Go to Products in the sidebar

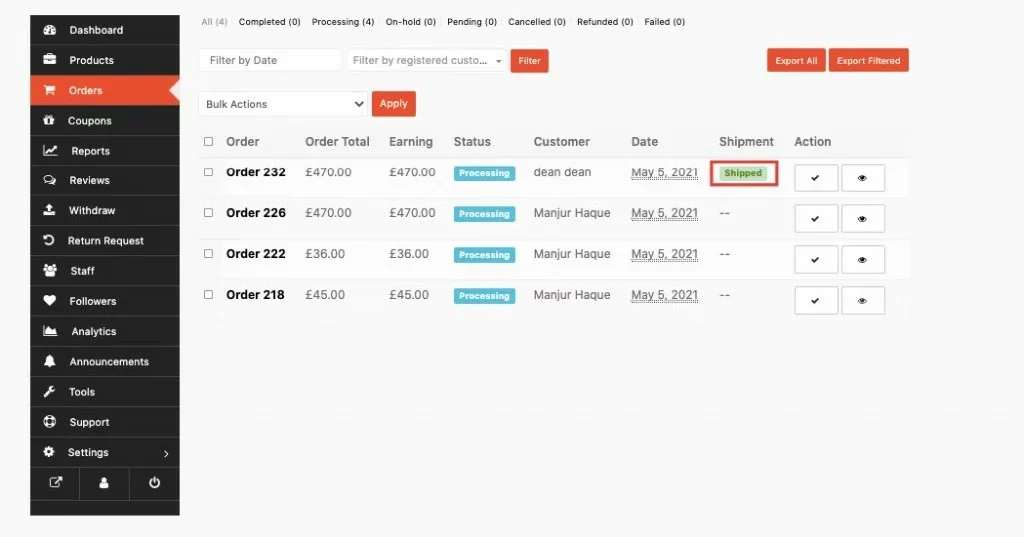pyautogui.click(x=104, y=60)
